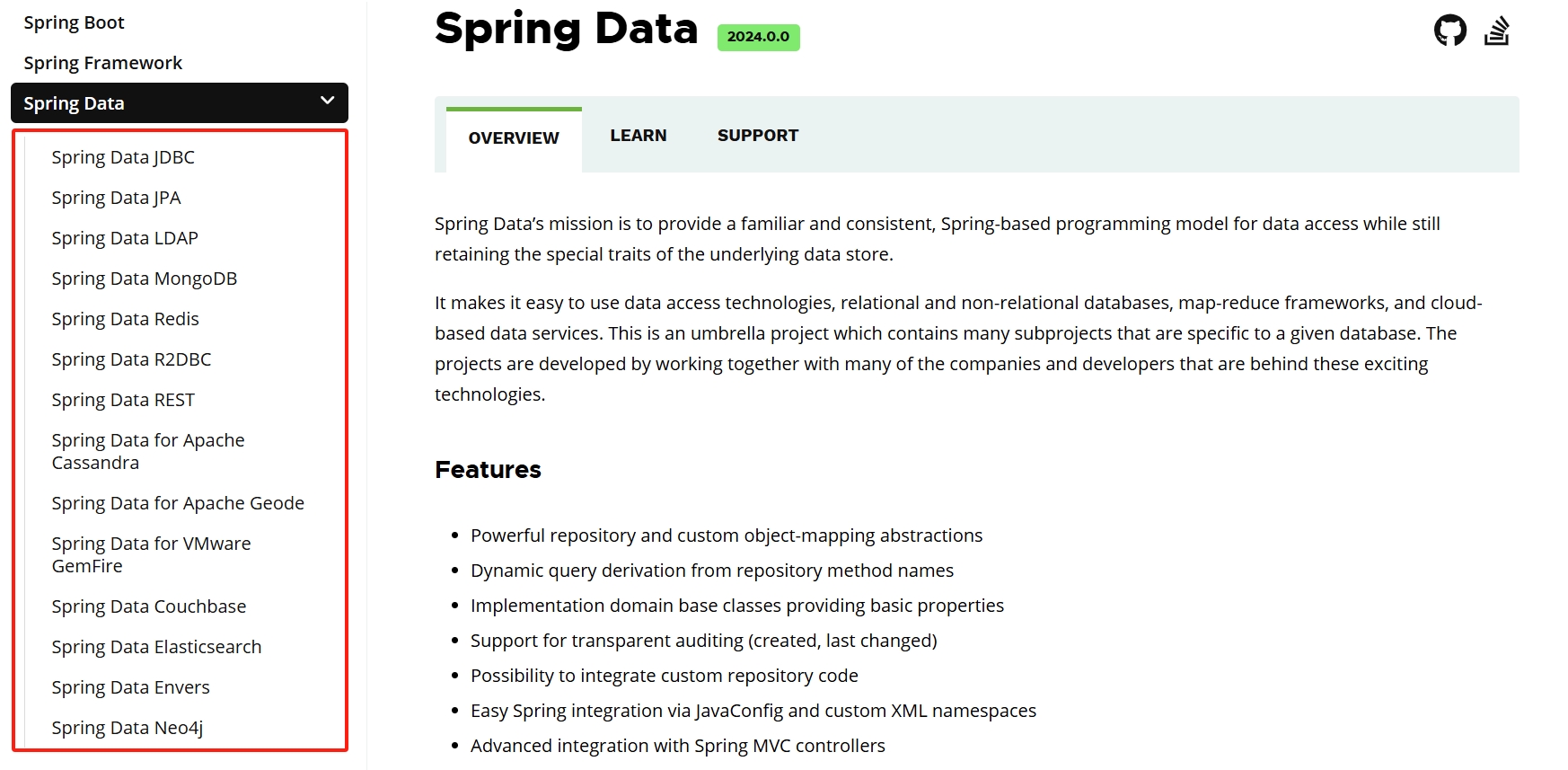This screenshot has width=1568, height=770.
Task: Open Spring Data for VMware GemFire
Action: pyautogui.click(x=151, y=553)
